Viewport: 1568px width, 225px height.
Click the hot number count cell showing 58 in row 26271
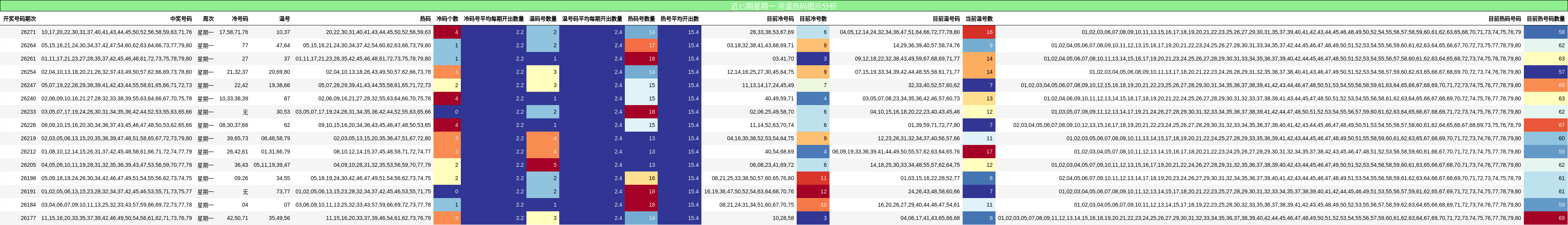(1545, 32)
